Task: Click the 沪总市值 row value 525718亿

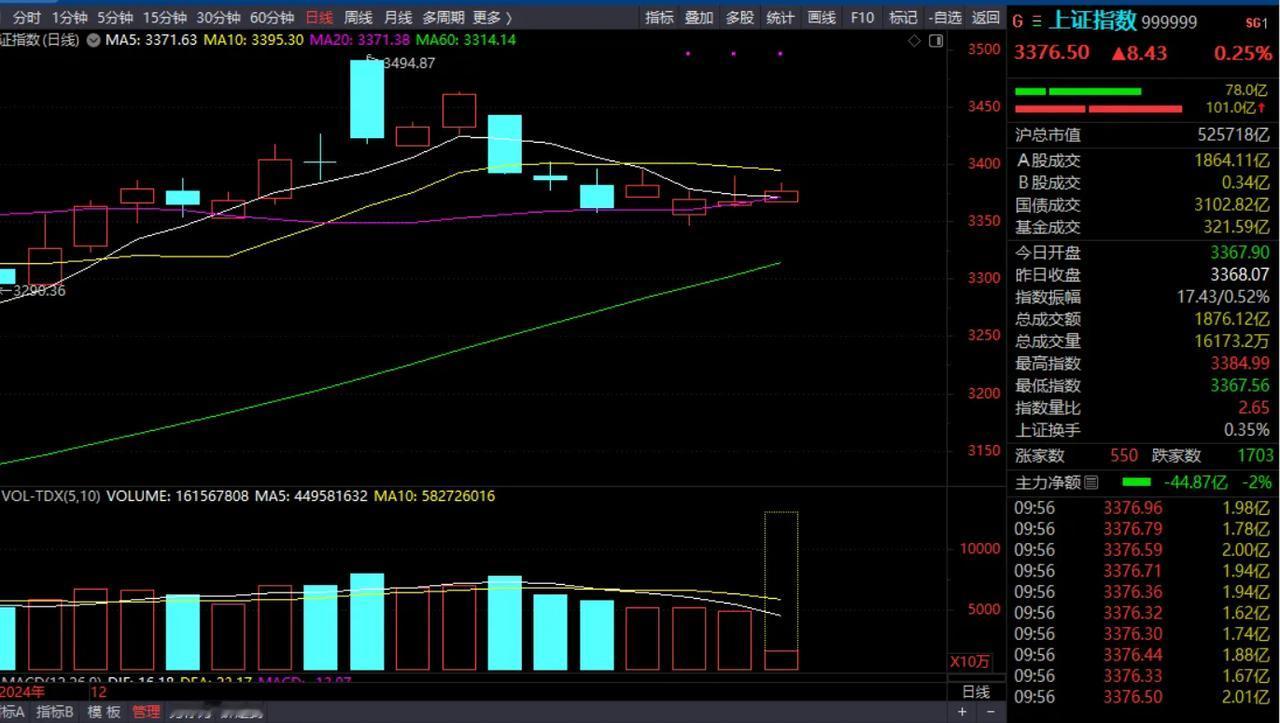Action: point(1234,134)
